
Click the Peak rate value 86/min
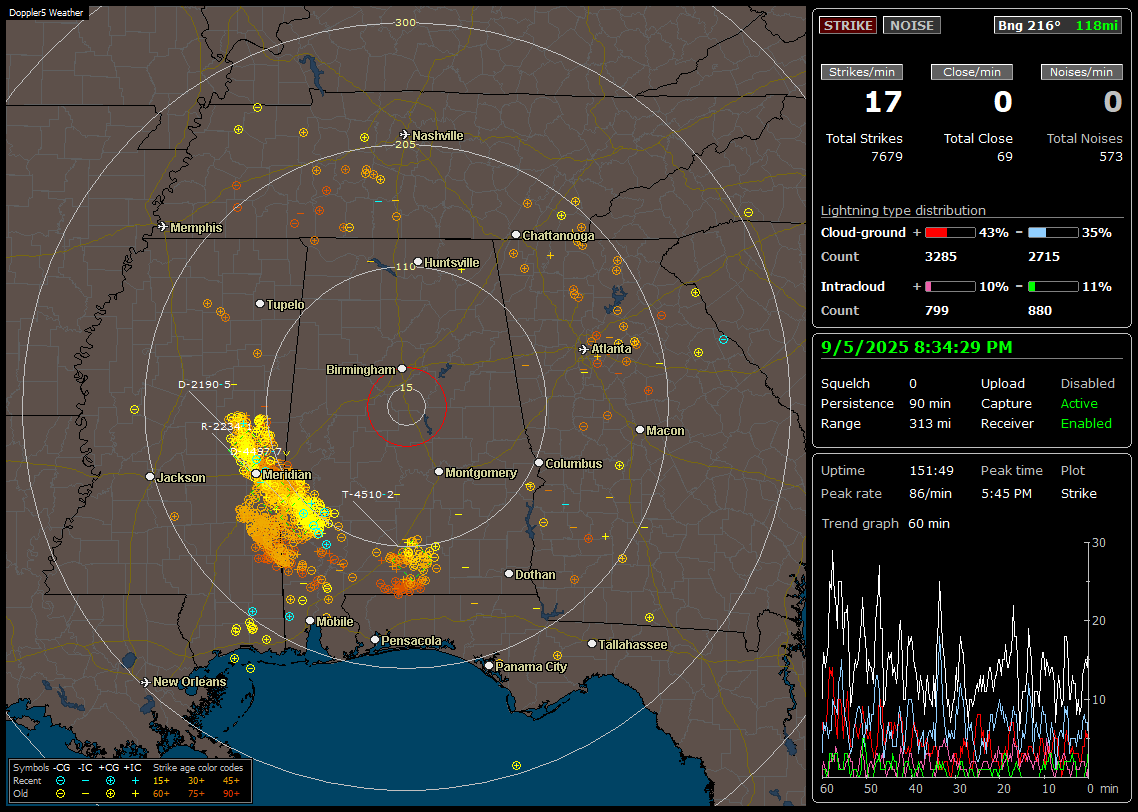(x=931, y=493)
